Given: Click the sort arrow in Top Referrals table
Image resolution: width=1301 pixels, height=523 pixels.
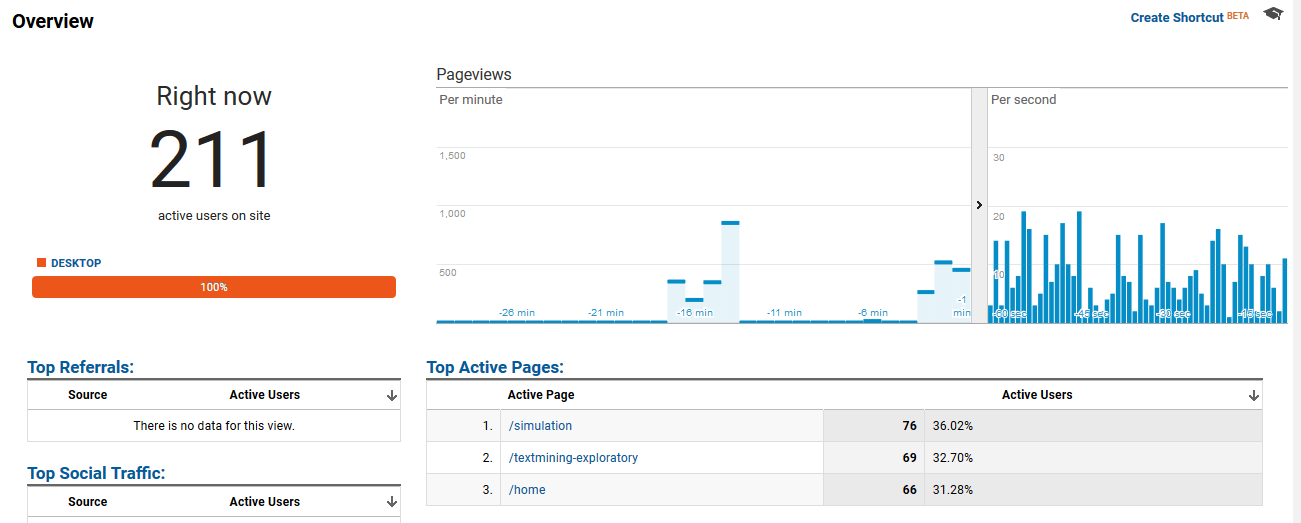Looking at the screenshot, I should 391,396.
